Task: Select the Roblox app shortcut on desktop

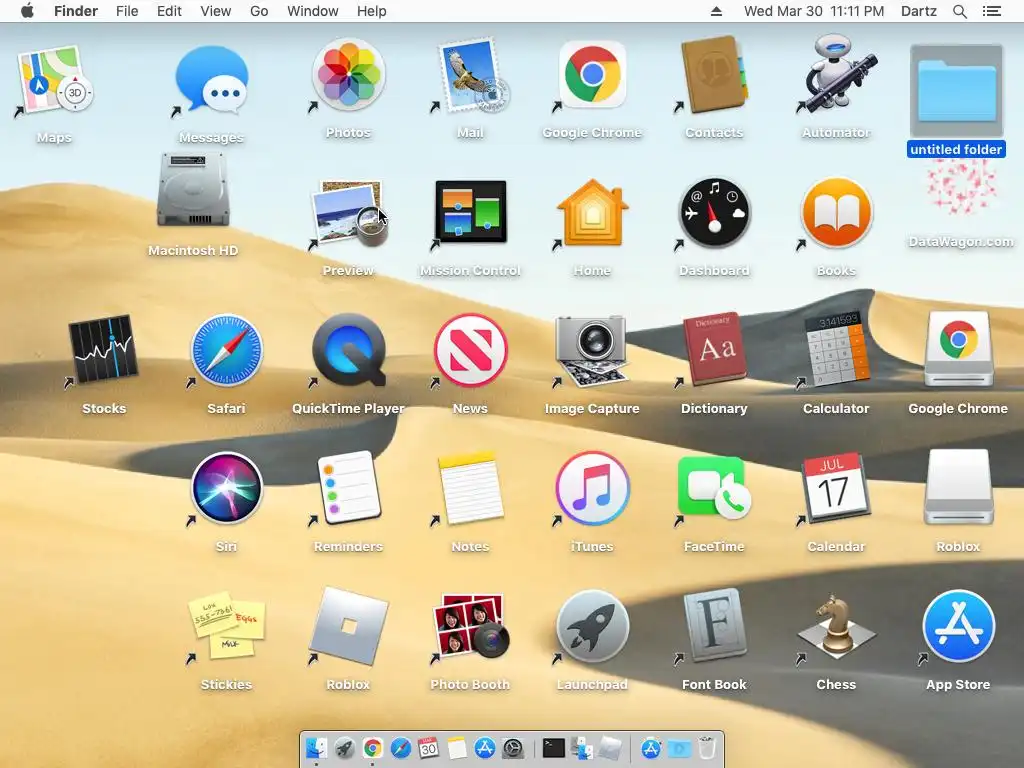Action: click(348, 627)
